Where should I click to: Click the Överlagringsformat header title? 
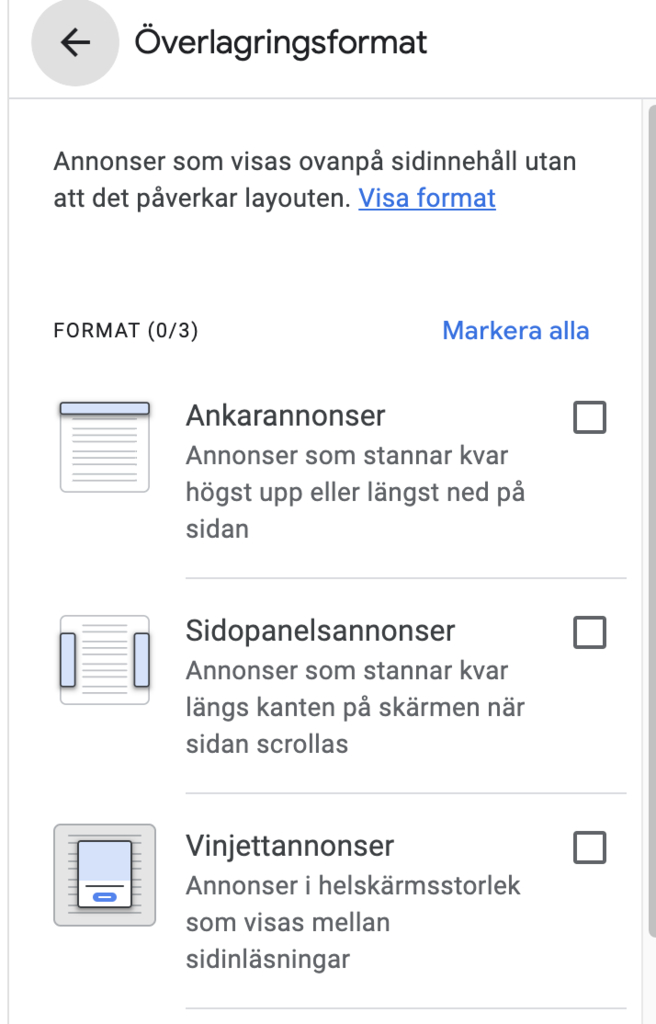coord(281,43)
